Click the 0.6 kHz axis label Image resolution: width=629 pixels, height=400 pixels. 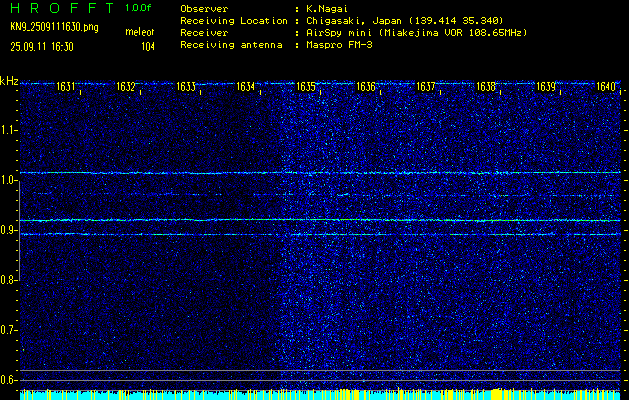click(8, 380)
